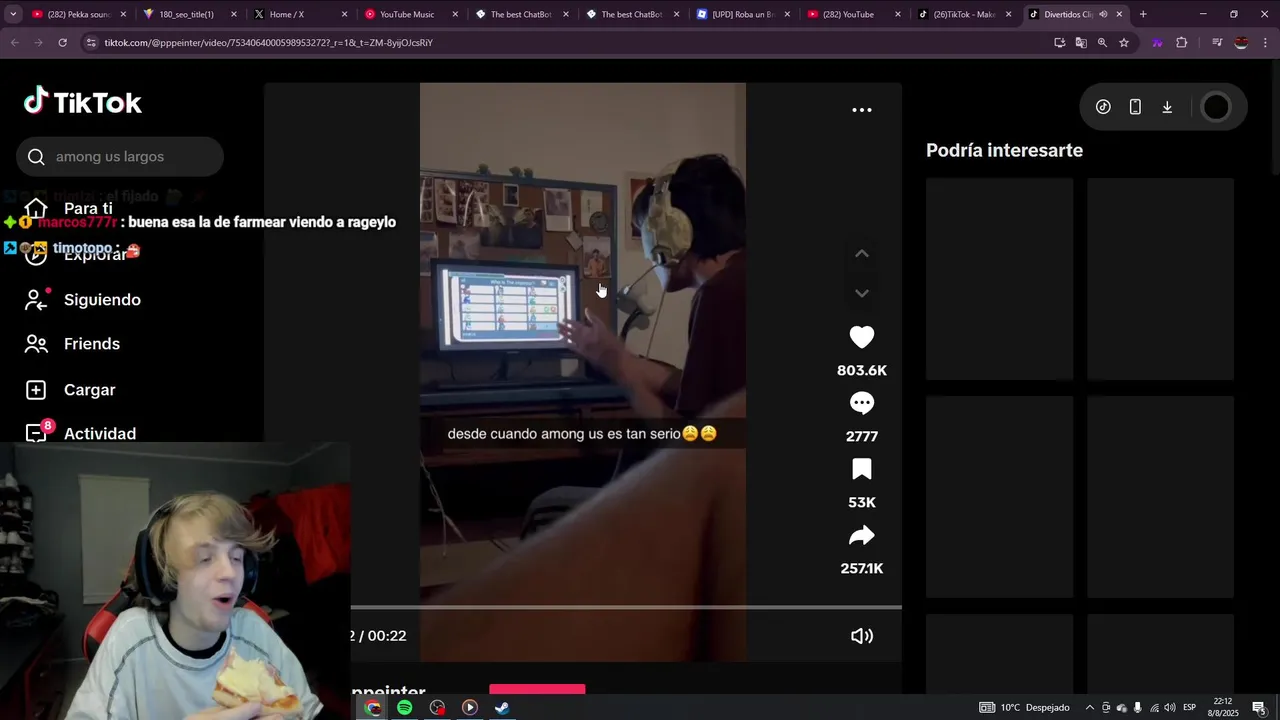Screen dimensions: 1280x720
Task: Share the video with the arrow icon
Action: click(x=861, y=536)
